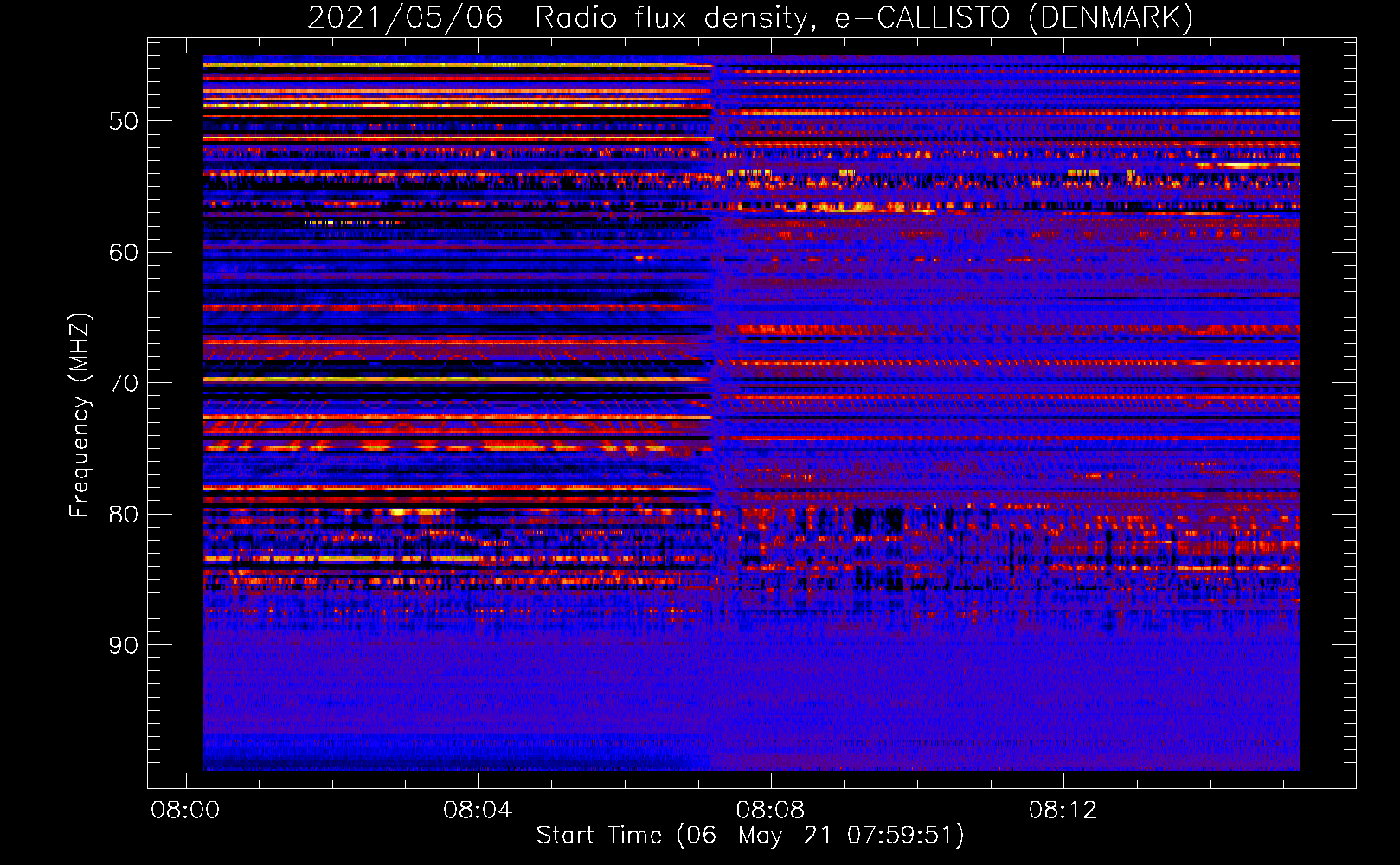
Task: Click the 08:00 time tick label
Action: 185,811
